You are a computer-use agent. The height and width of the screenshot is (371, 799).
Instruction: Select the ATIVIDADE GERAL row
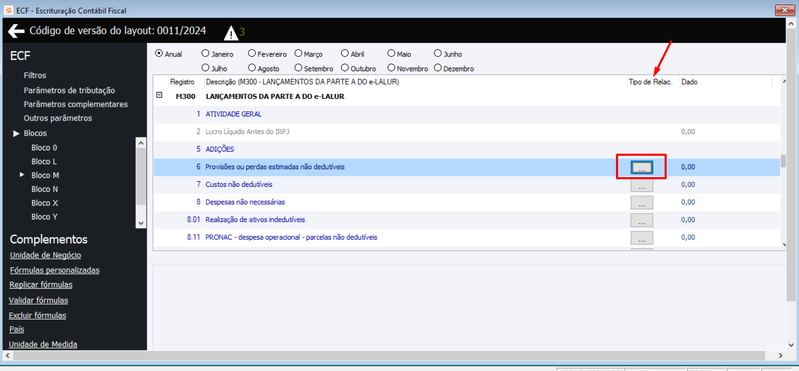467,114
